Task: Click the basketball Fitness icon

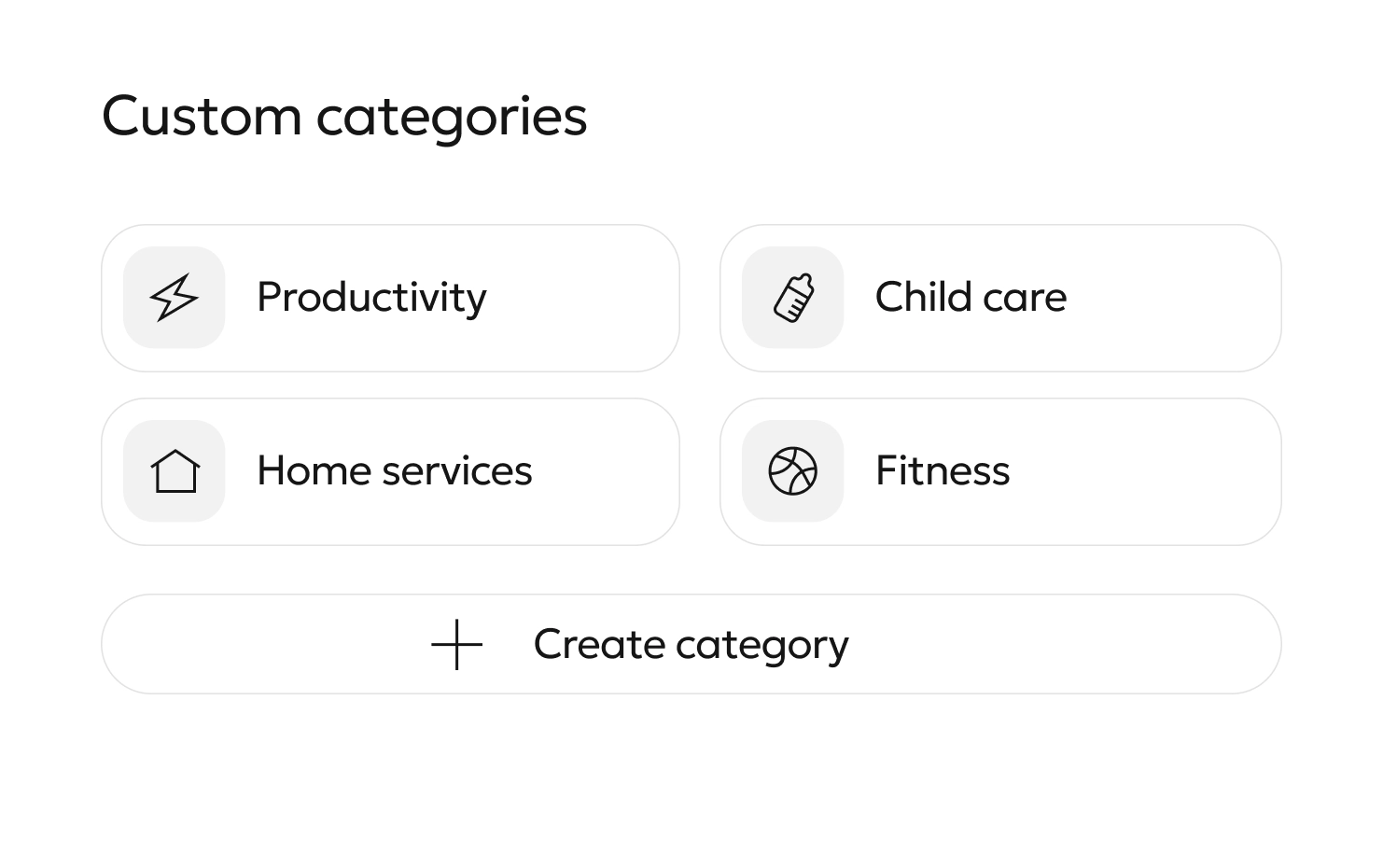Action: 793,470
